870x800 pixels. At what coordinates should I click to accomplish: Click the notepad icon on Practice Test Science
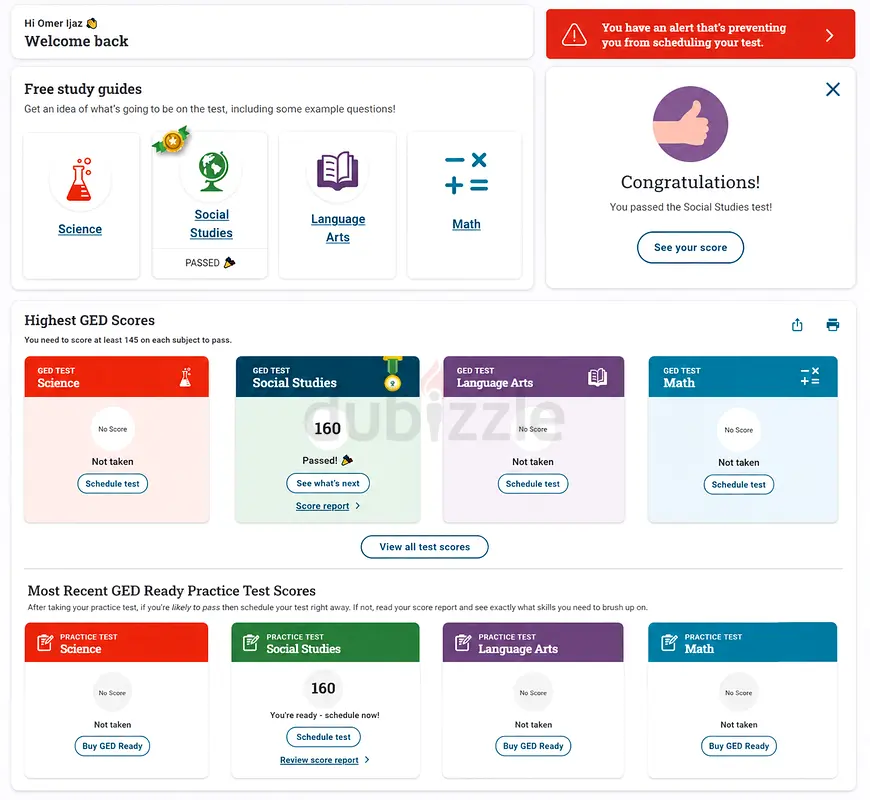[45, 642]
